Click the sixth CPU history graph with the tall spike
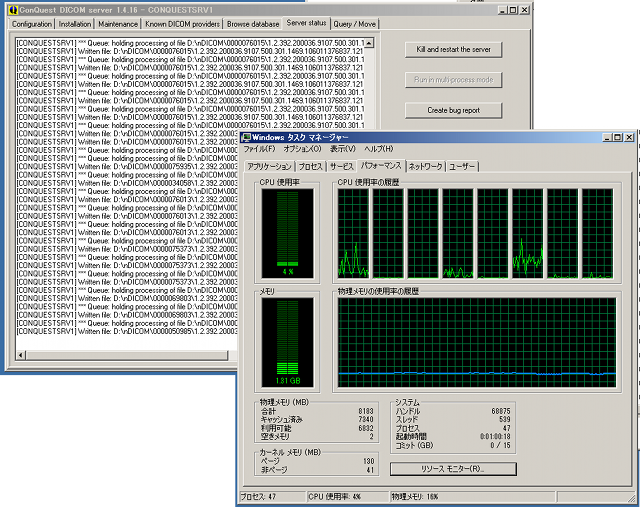The image size is (640, 507). point(528,233)
